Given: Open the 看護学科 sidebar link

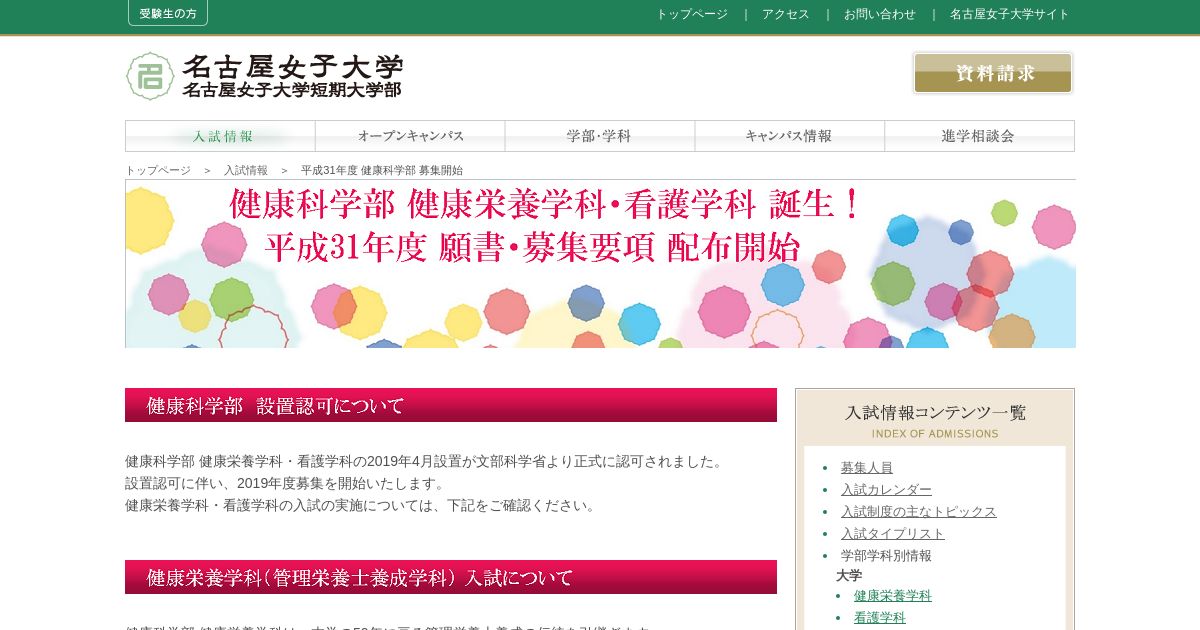Looking at the screenshot, I should click(880, 617).
